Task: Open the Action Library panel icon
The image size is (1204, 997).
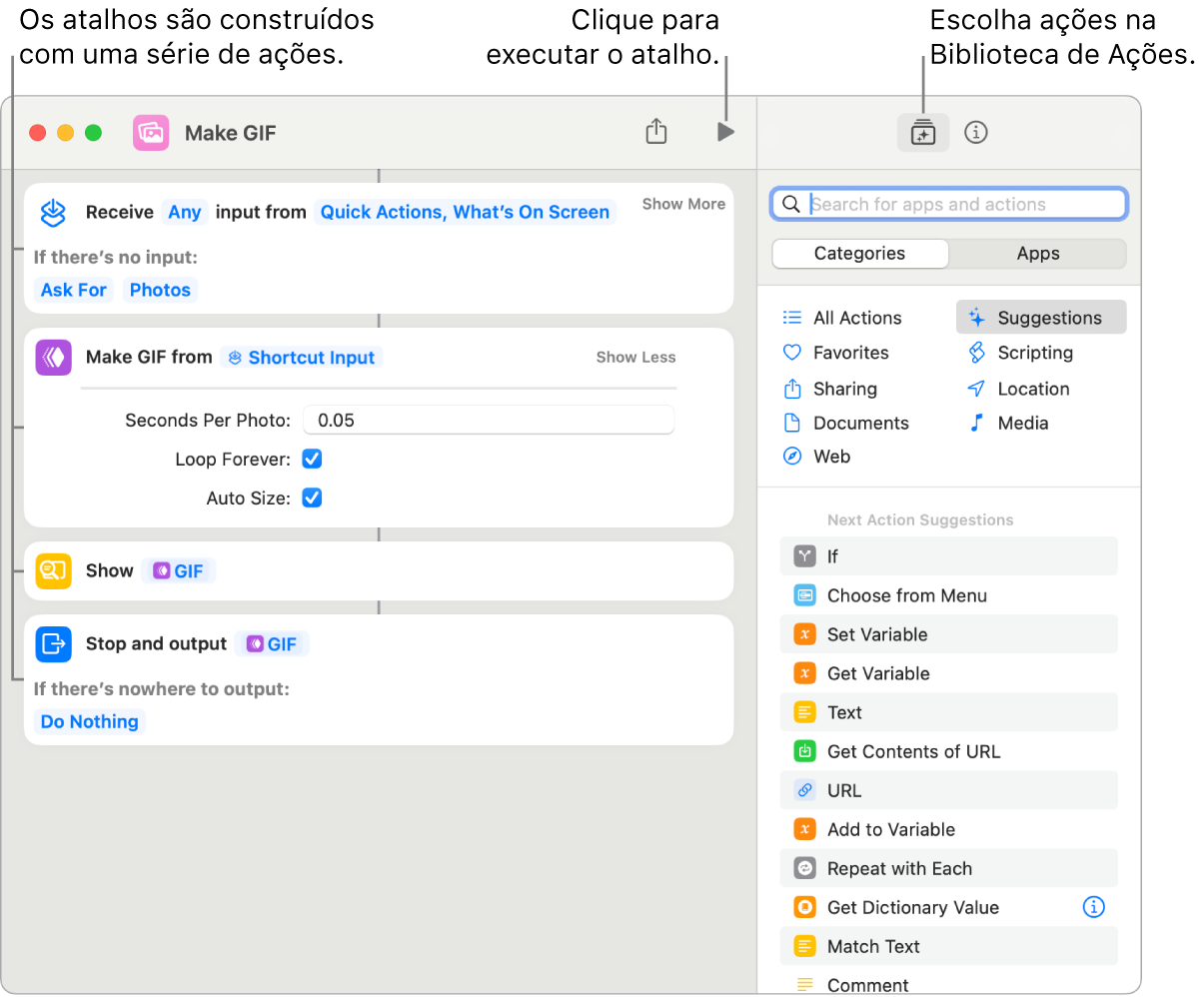Action: 922,132
